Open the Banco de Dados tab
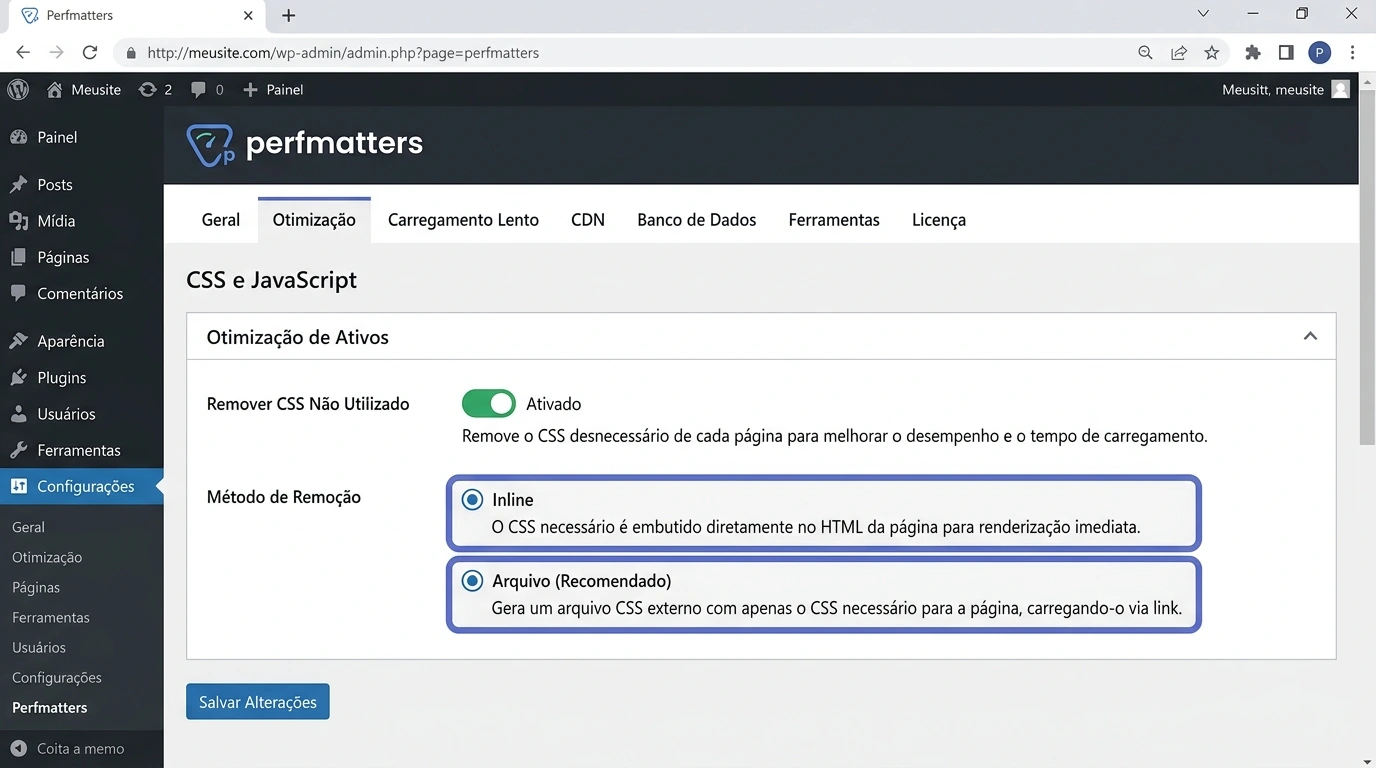 pyautogui.click(x=697, y=220)
